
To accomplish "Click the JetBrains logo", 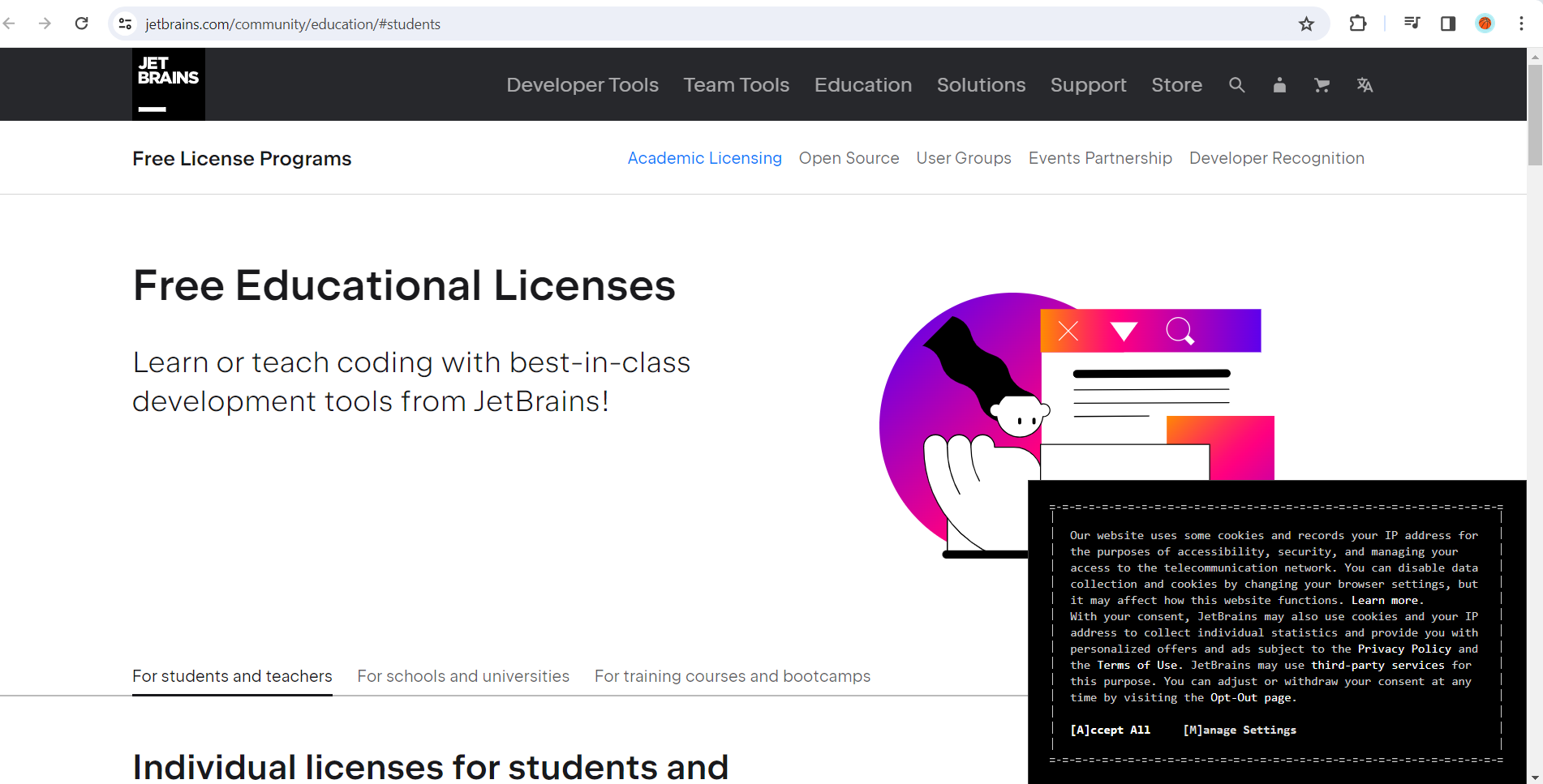I will (169, 84).
